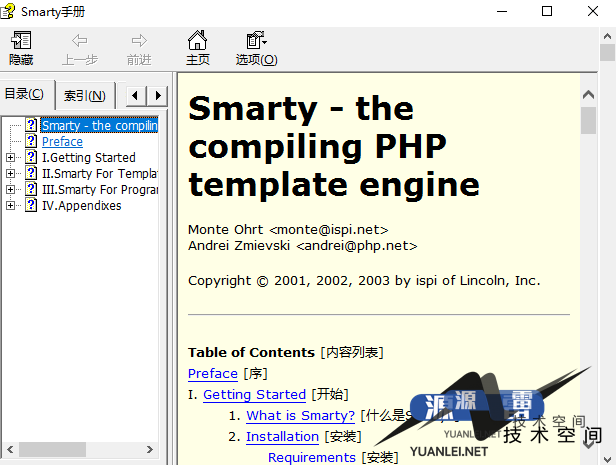The image size is (616, 465).
Task: Open the Preface item in the tree
Action: click(62, 141)
